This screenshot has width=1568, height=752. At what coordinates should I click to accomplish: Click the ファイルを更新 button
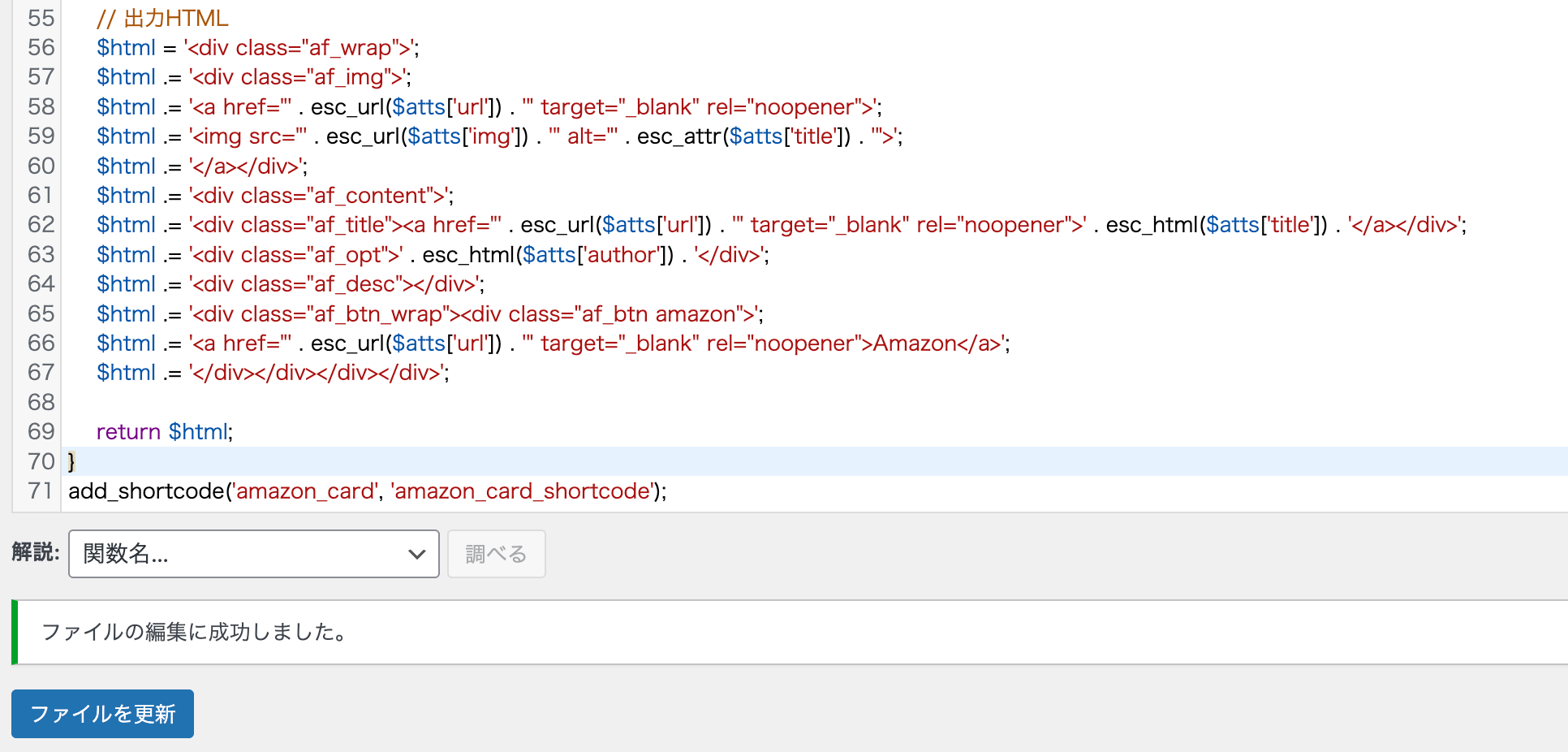point(102,714)
